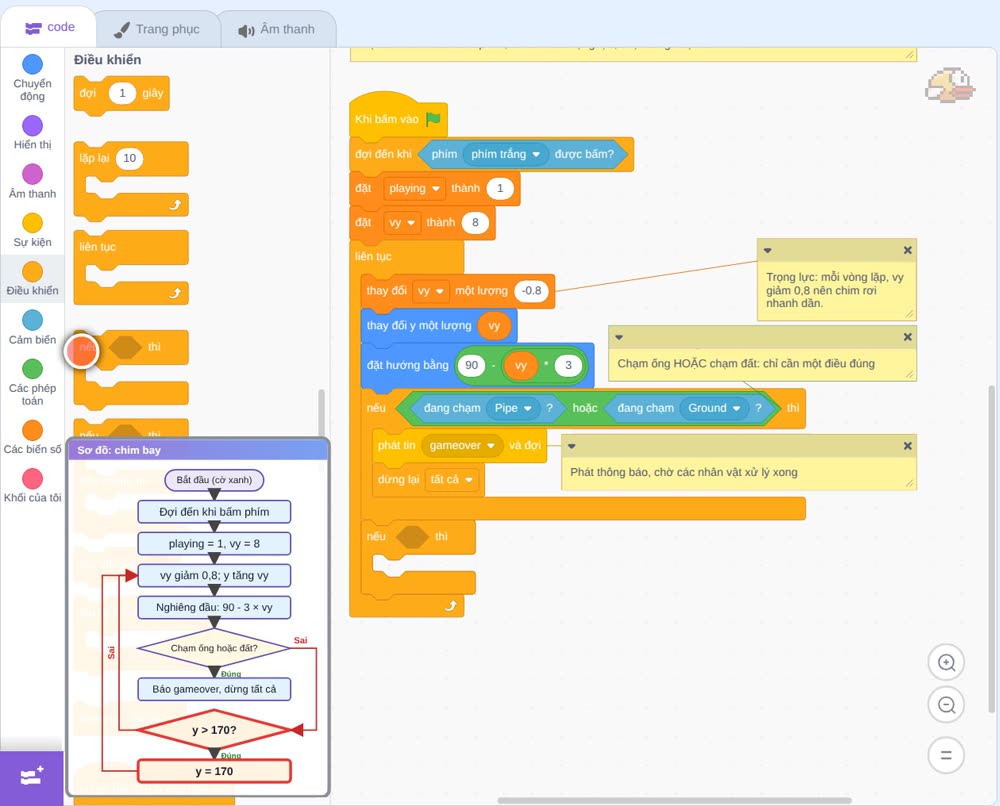1000x806 pixels.
Task: Collapse the 'Chạm ống HOẶC chạm đất' comment
Action: [619, 337]
